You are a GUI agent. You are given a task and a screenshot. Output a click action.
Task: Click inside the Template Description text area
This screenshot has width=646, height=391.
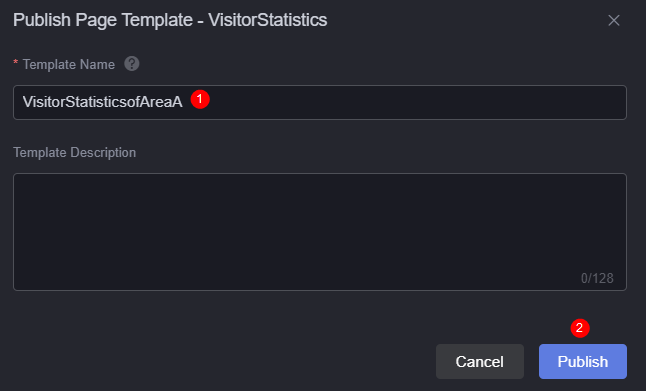[x=320, y=232]
